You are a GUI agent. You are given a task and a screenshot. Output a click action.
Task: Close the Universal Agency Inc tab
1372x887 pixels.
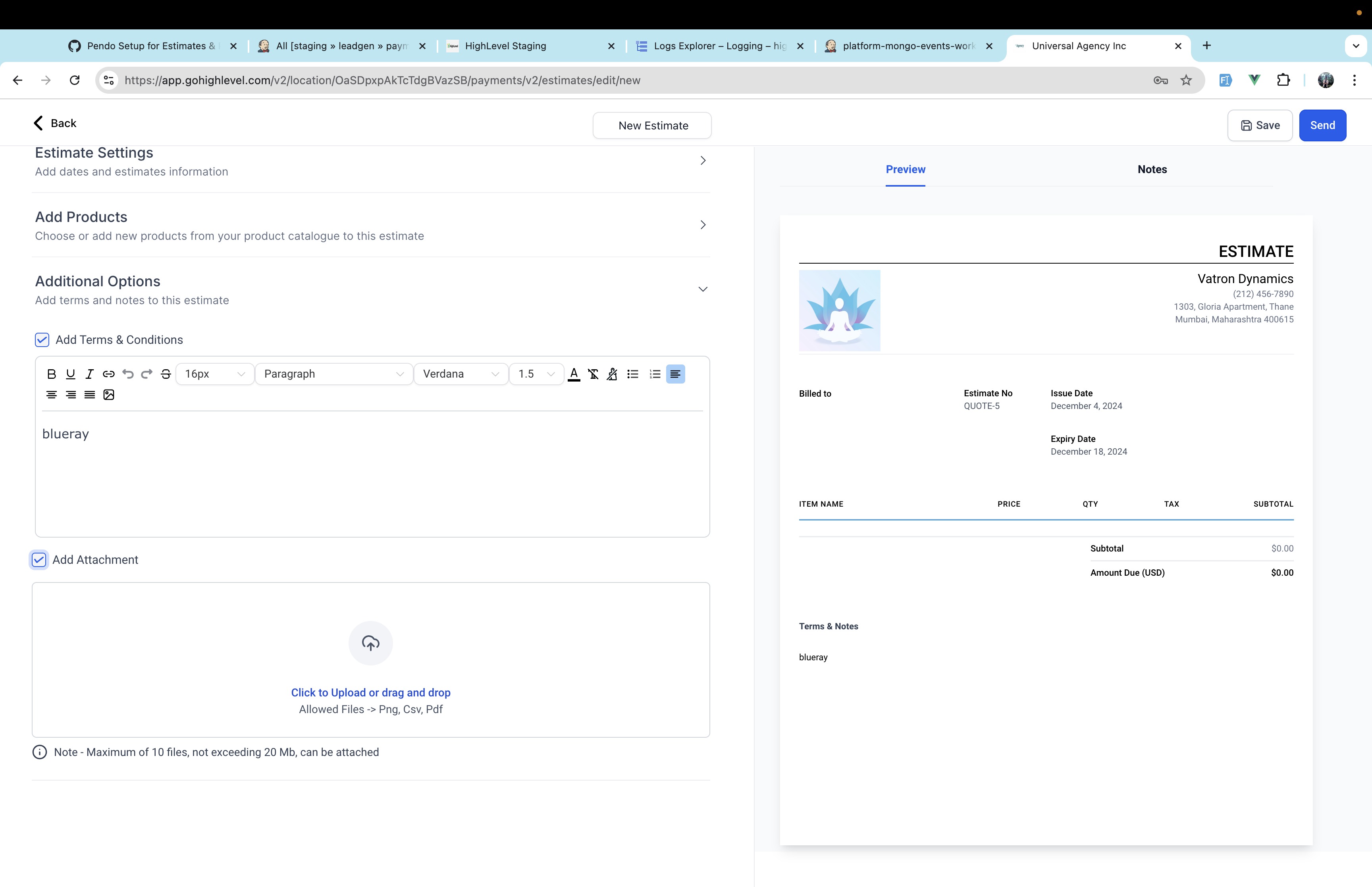click(x=1178, y=46)
